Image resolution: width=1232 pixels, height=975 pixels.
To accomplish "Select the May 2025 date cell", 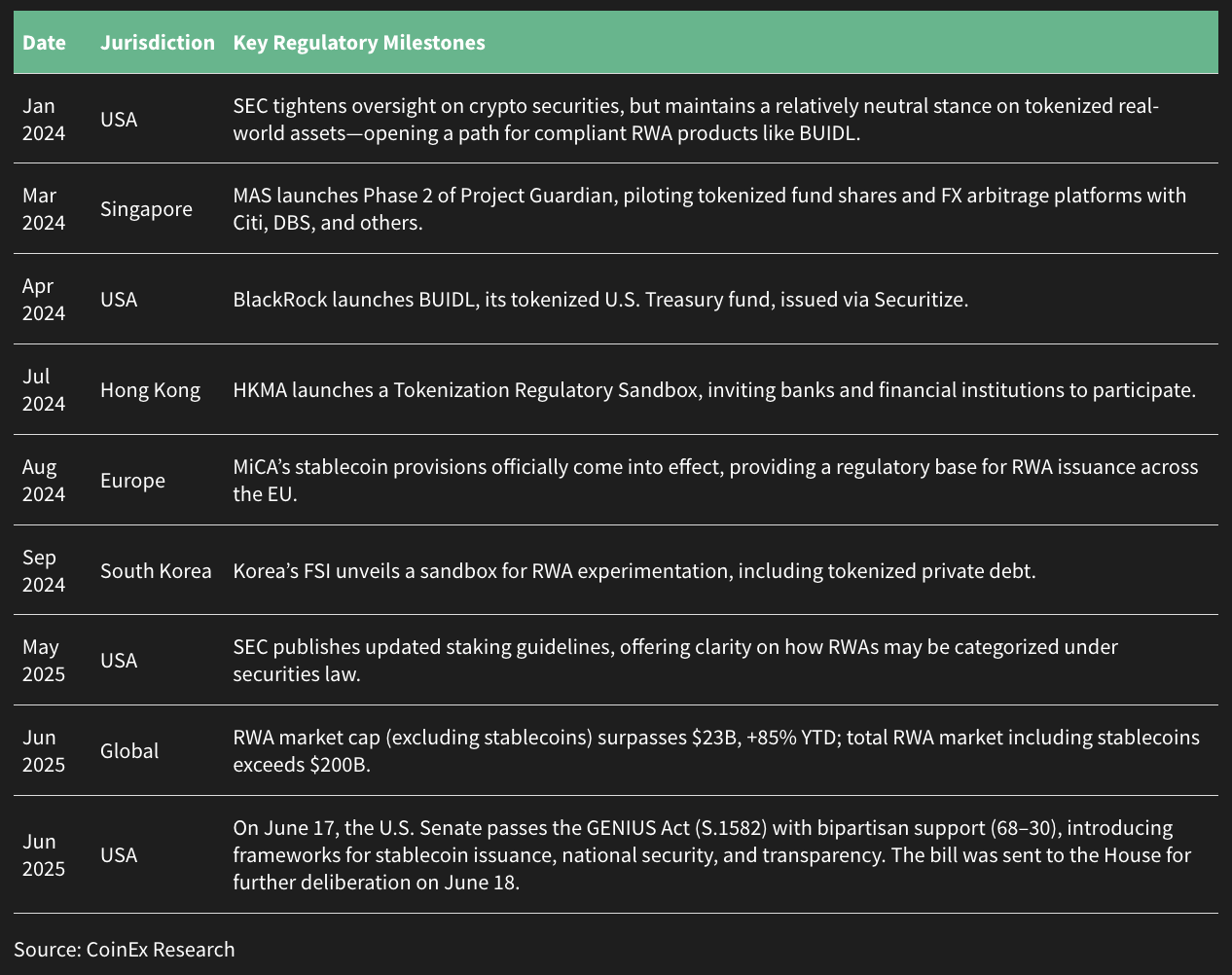I will 44,660.
